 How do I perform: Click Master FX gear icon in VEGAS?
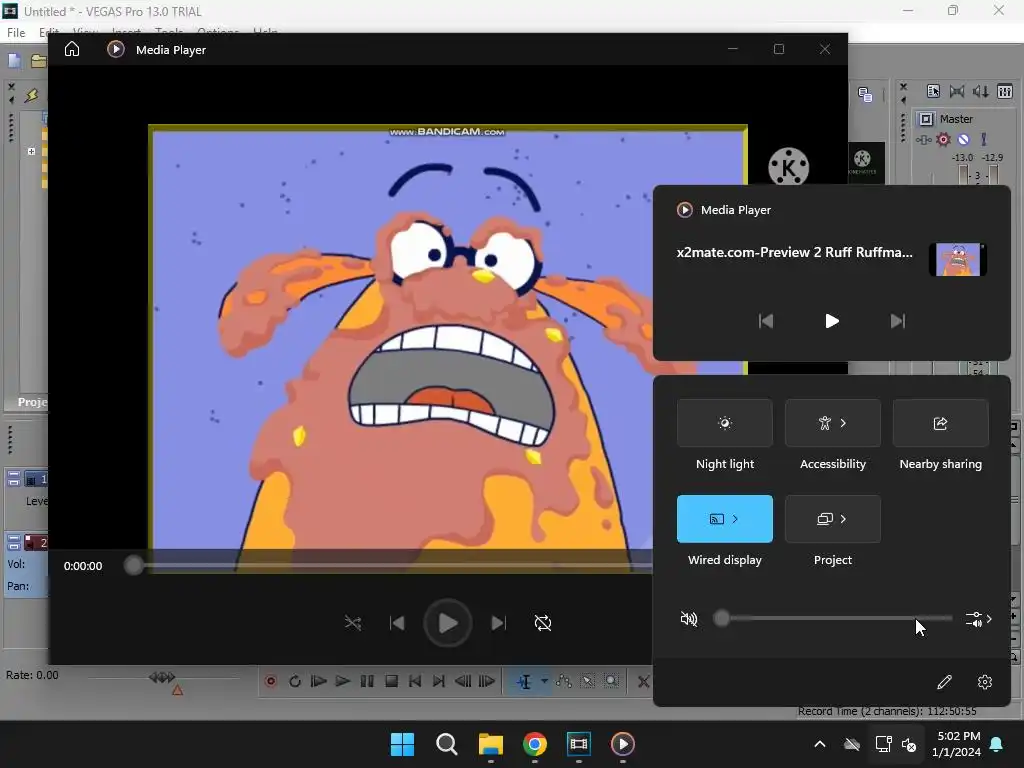pyautogui.click(x=943, y=139)
